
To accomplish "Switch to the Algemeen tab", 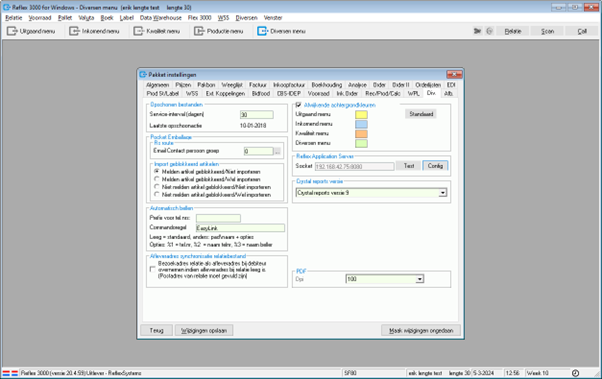I will [157, 85].
